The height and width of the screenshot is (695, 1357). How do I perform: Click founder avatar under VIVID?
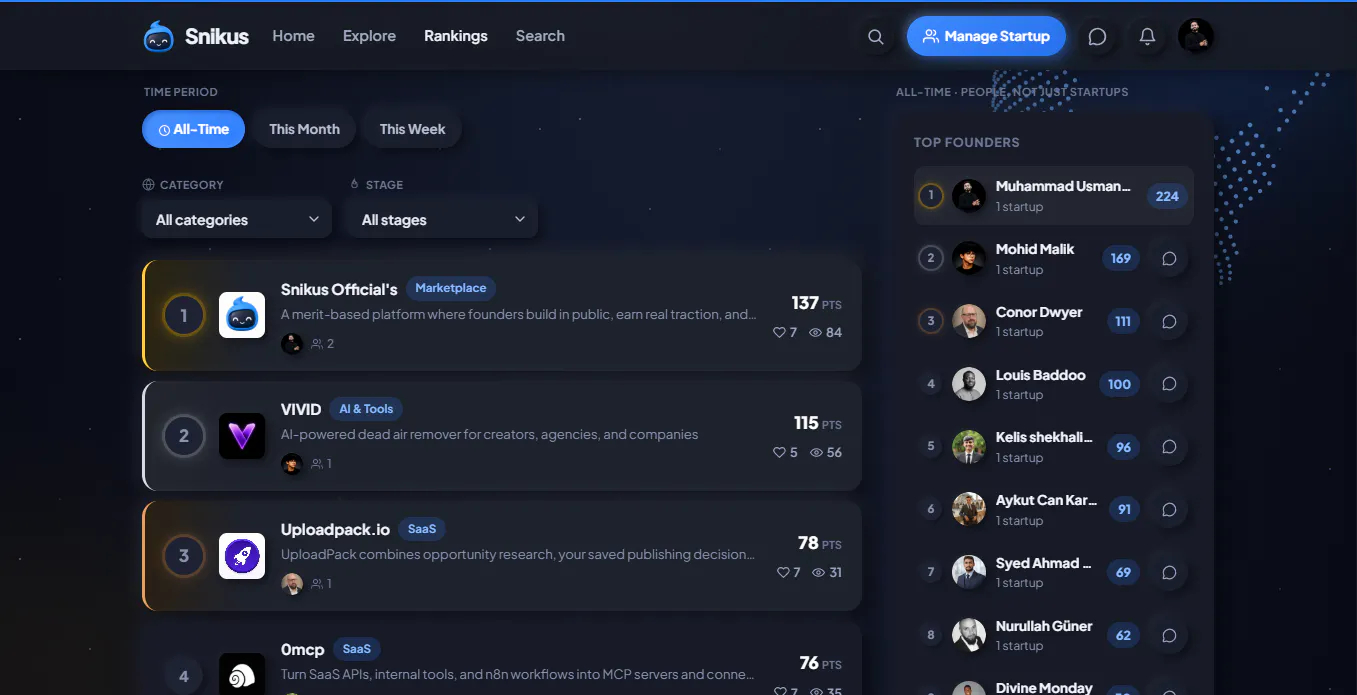pyautogui.click(x=292, y=464)
